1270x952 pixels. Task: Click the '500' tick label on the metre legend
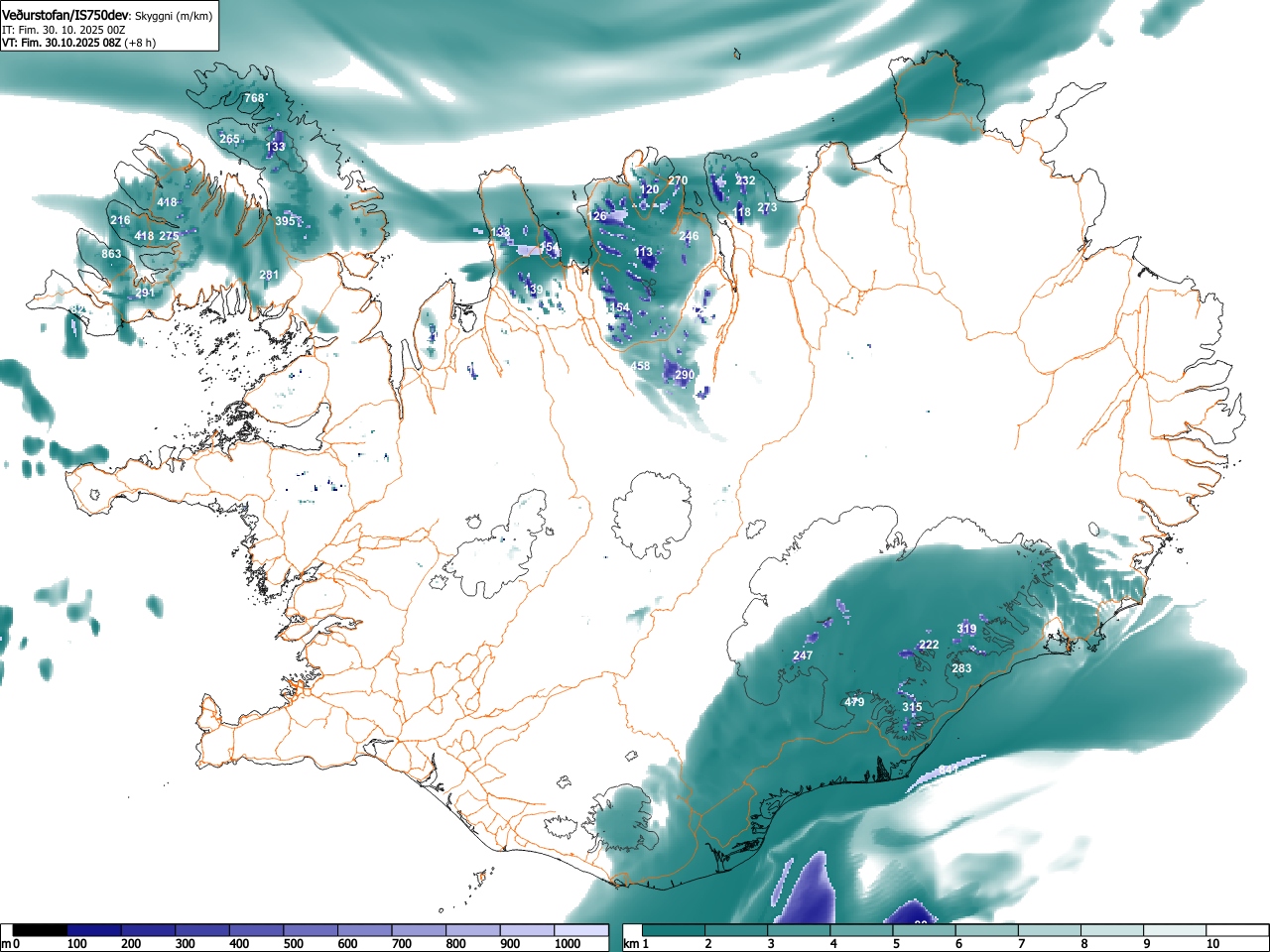click(x=293, y=944)
